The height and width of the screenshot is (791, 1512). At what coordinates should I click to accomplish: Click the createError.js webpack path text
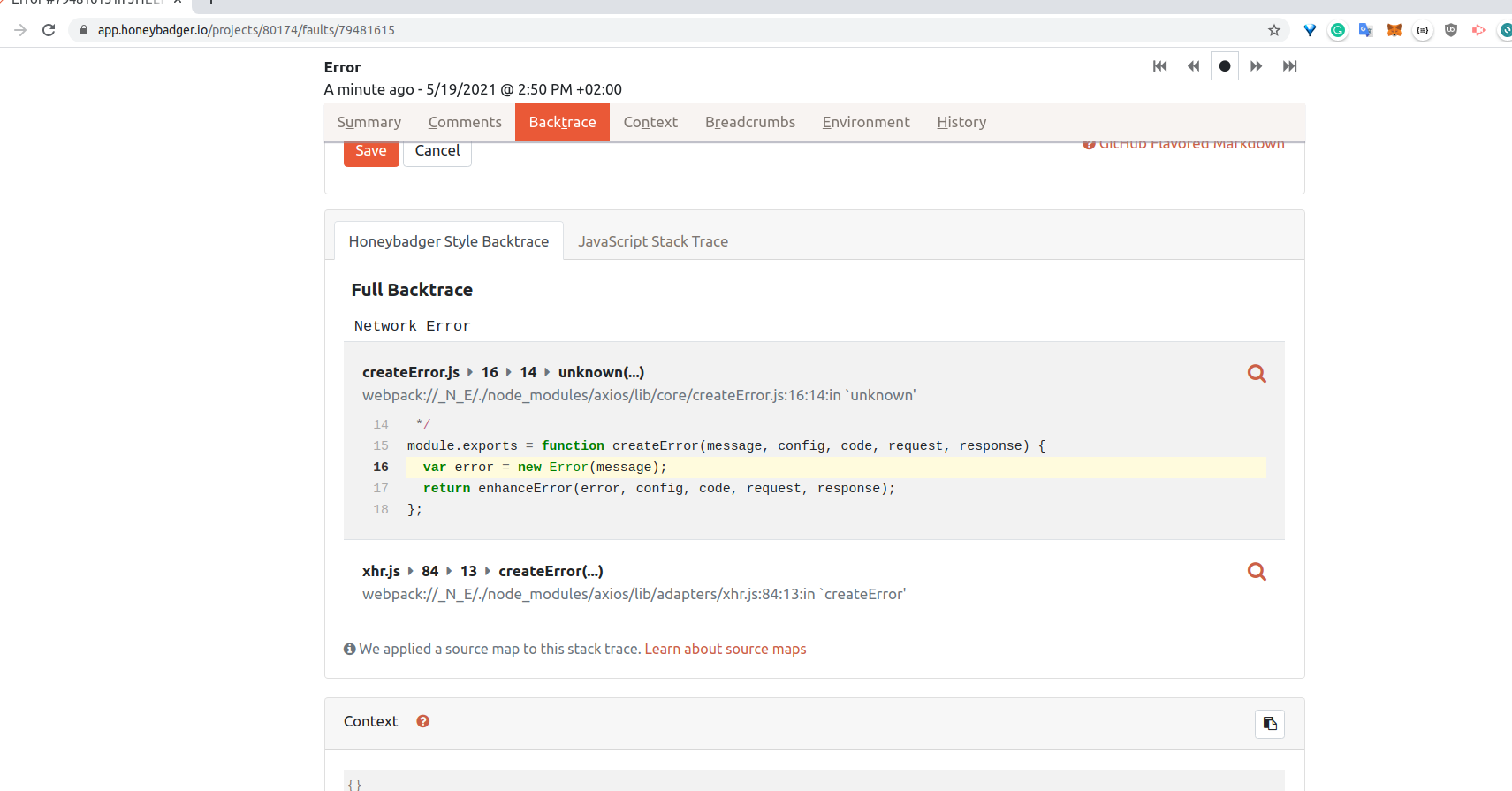639,395
